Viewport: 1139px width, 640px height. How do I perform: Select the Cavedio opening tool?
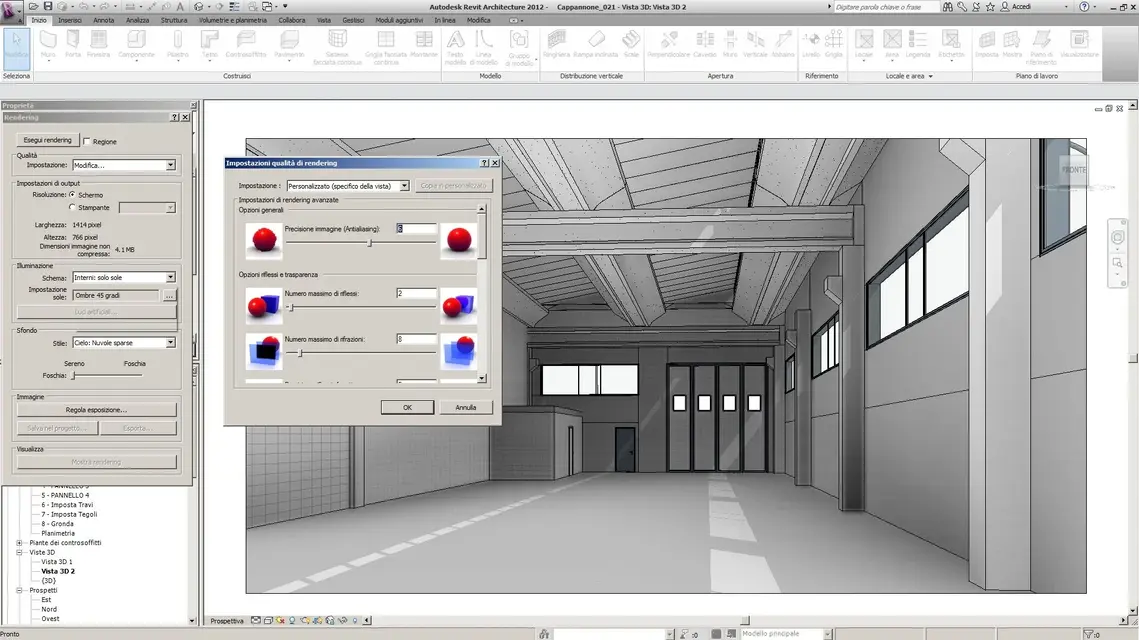[x=705, y=45]
